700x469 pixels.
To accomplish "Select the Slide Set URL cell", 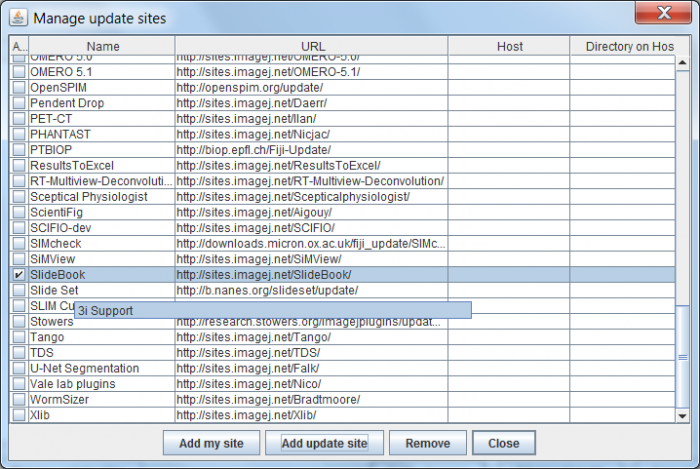I will 310,290.
